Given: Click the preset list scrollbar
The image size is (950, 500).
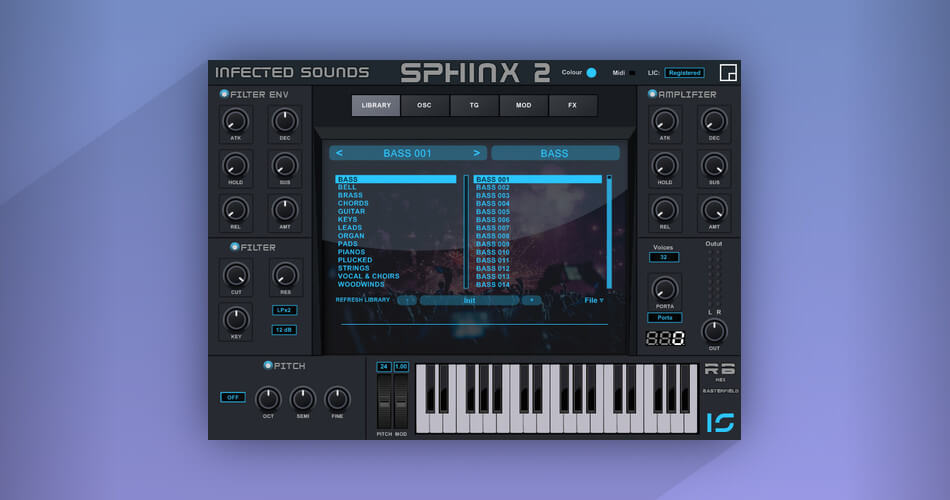Looking at the screenshot, I should pos(609,232).
